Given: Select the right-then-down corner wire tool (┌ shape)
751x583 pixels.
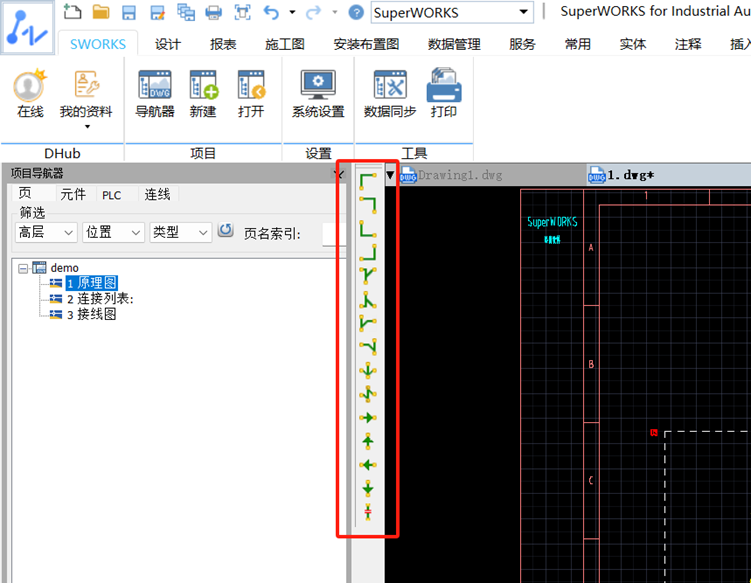Looking at the screenshot, I should point(368,182).
